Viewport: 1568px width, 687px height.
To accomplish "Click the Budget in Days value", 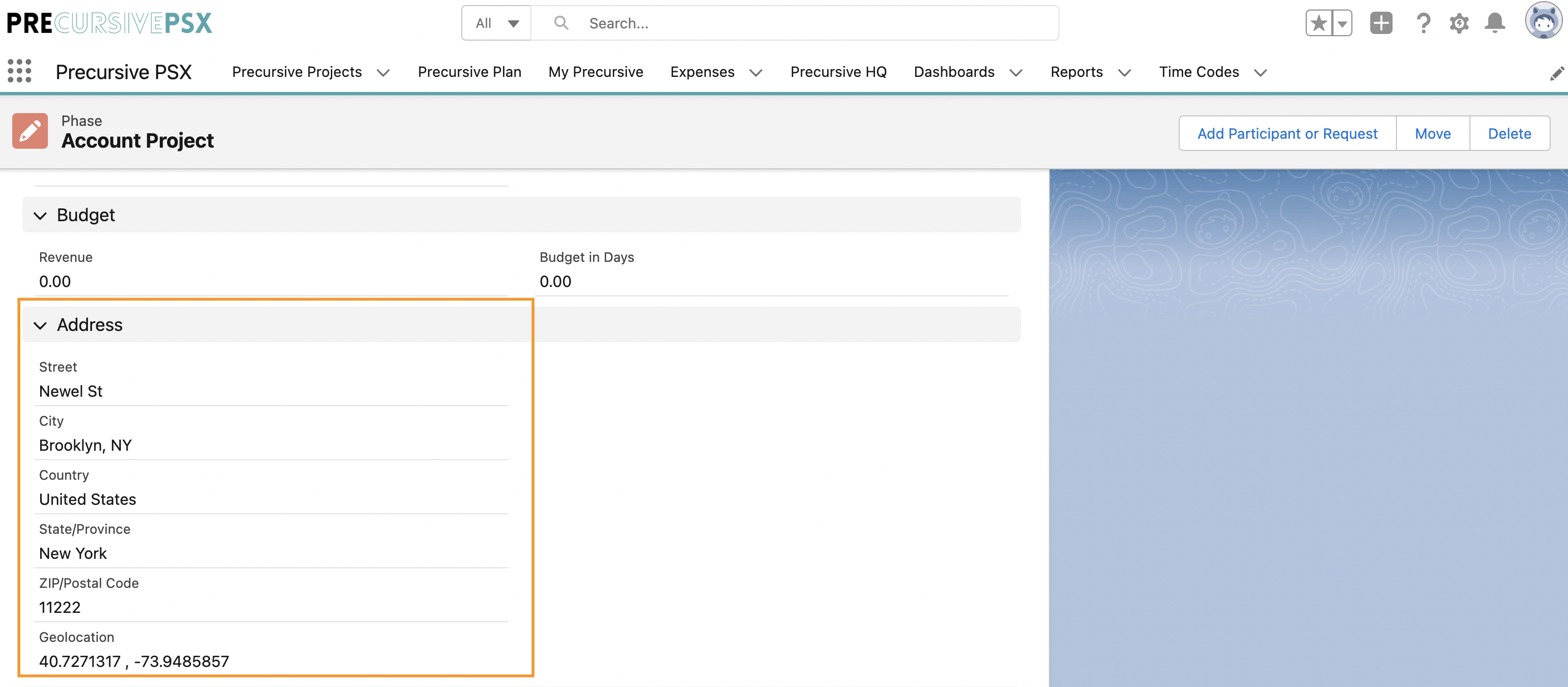I will 555,281.
